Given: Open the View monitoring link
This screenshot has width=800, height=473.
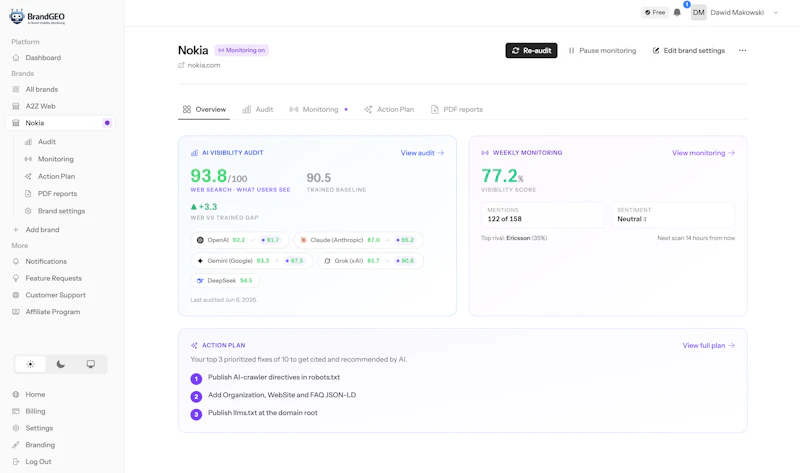Looking at the screenshot, I should tap(703, 153).
